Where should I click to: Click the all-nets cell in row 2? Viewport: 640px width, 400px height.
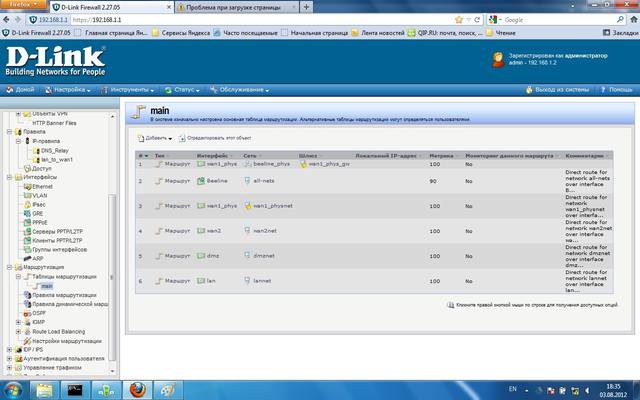pyautogui.click(x=264, y=181)
